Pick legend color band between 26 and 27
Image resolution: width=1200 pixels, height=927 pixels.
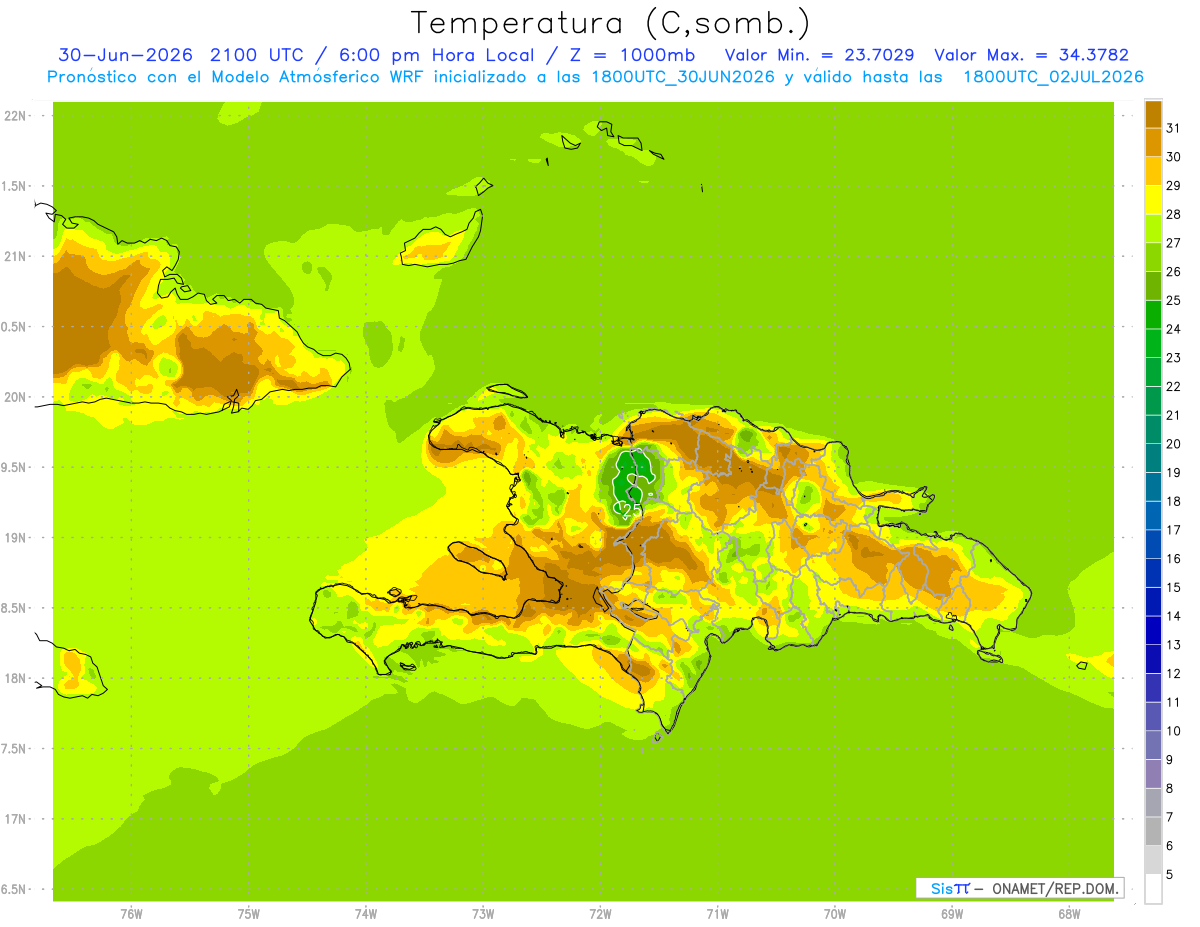pos(1153,257)
